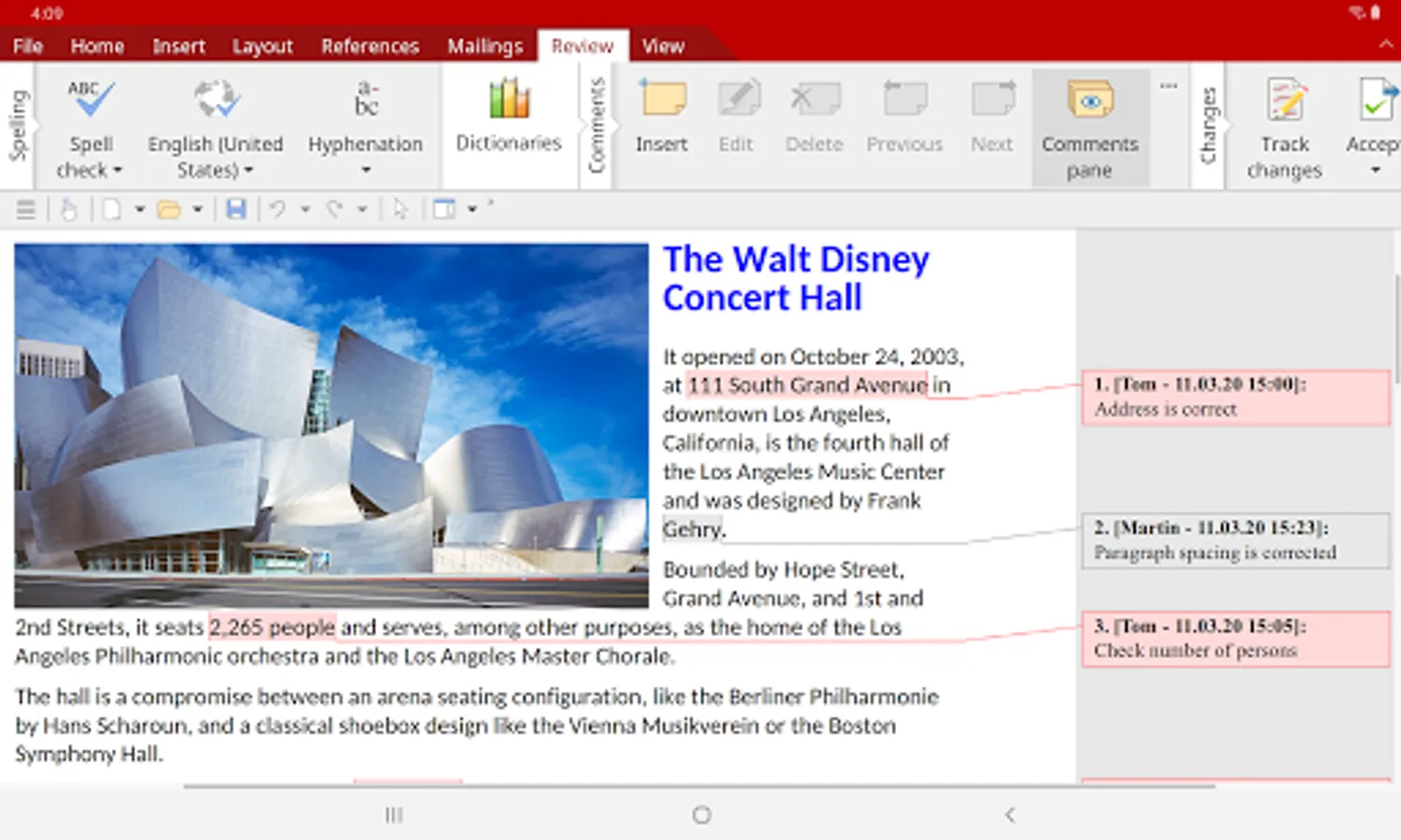Screen dimensions: 1401x840
Task: Click the Android home button
Action: coord(702,815)
